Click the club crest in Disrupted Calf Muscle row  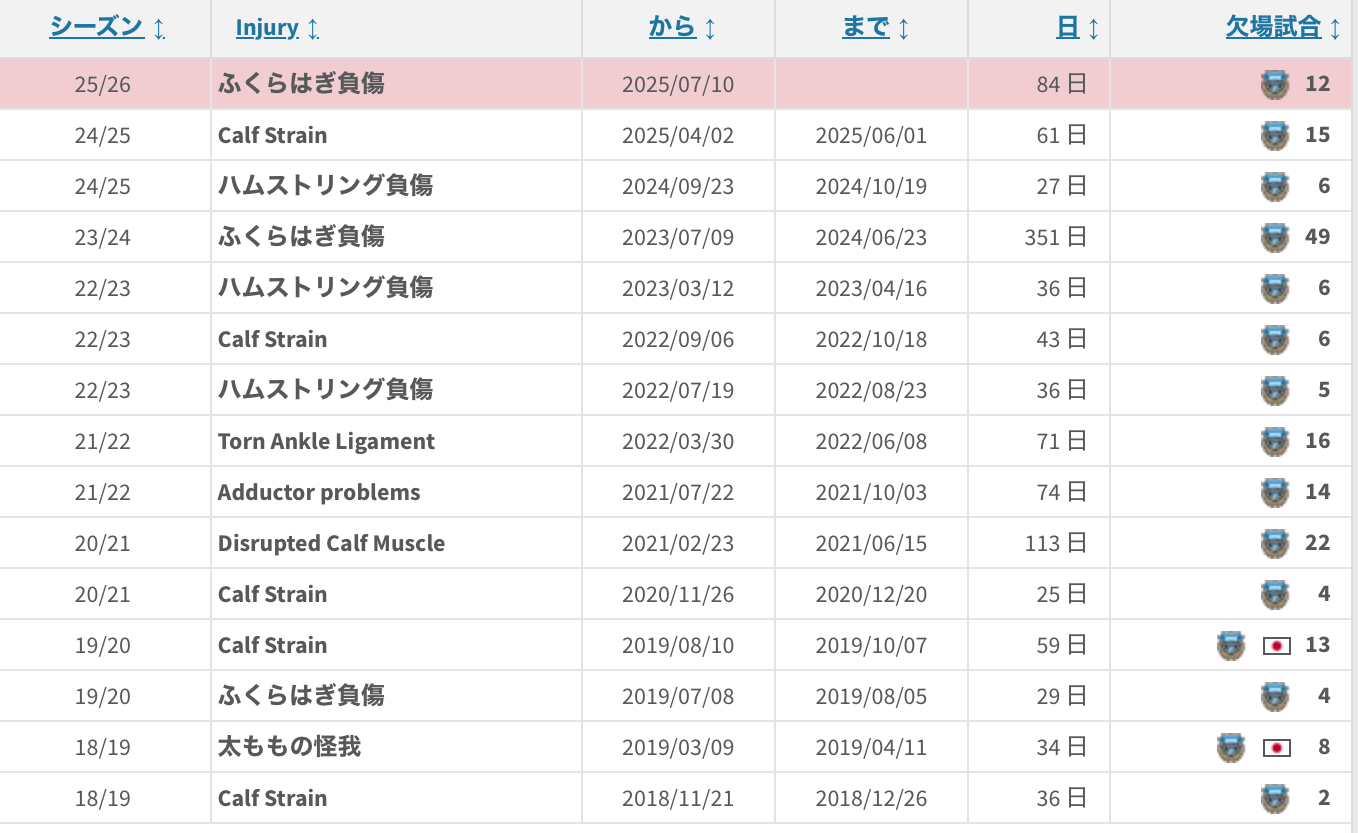point(1274,543)
